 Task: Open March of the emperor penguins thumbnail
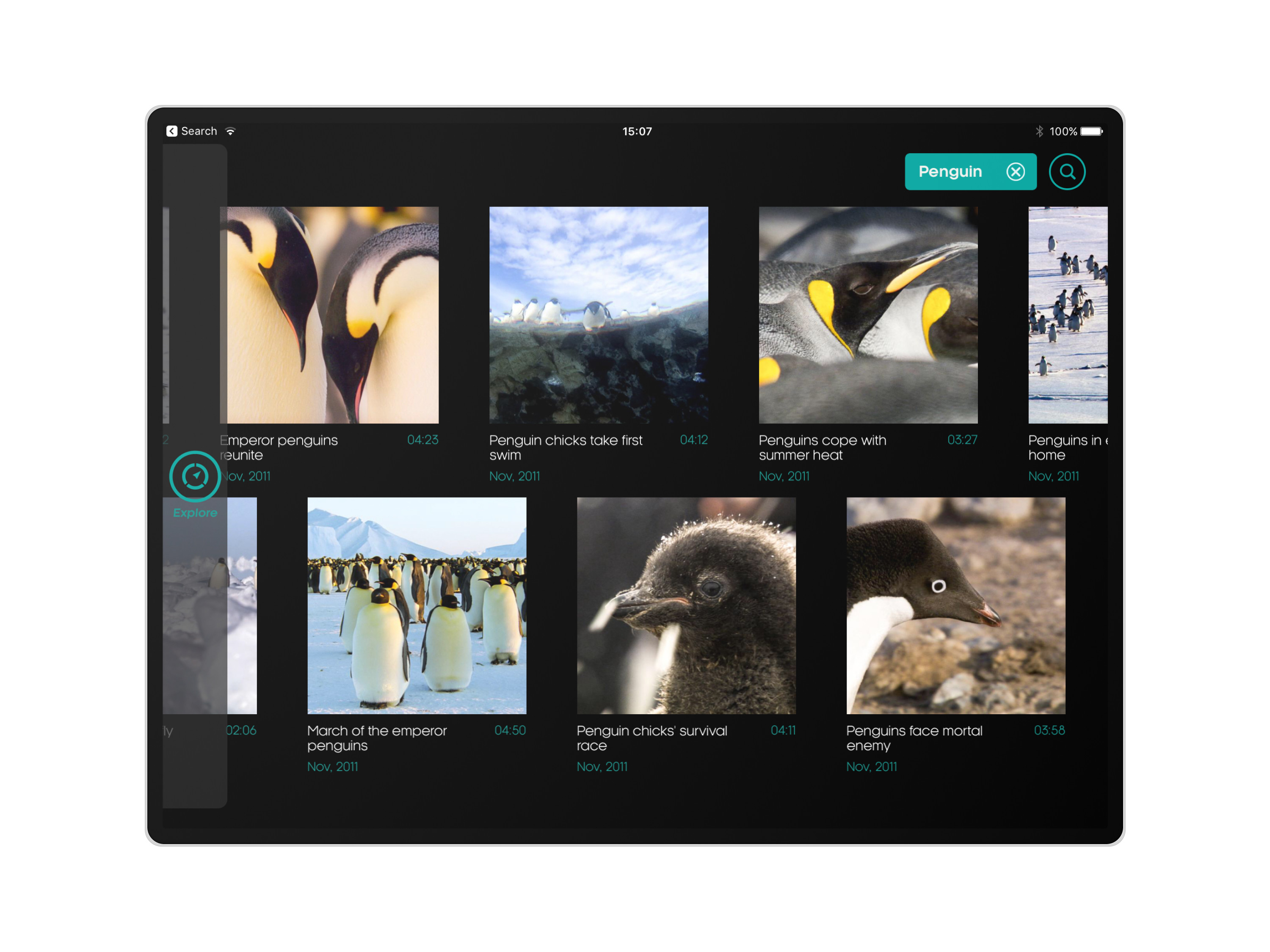pyautogui.click(x=417, y=605)
